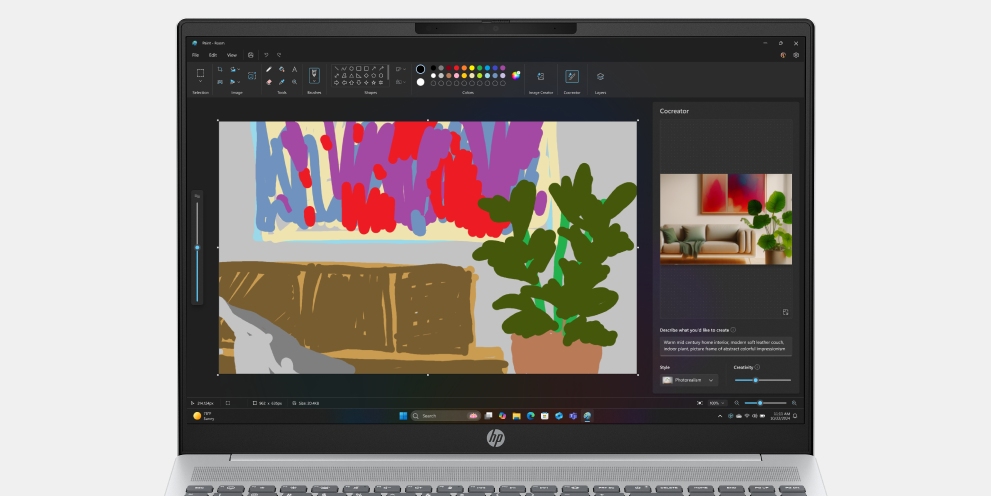This screenshot has width=991, height=496.
Task: Click the info icon beside Describe prompt
Action: 733,330
